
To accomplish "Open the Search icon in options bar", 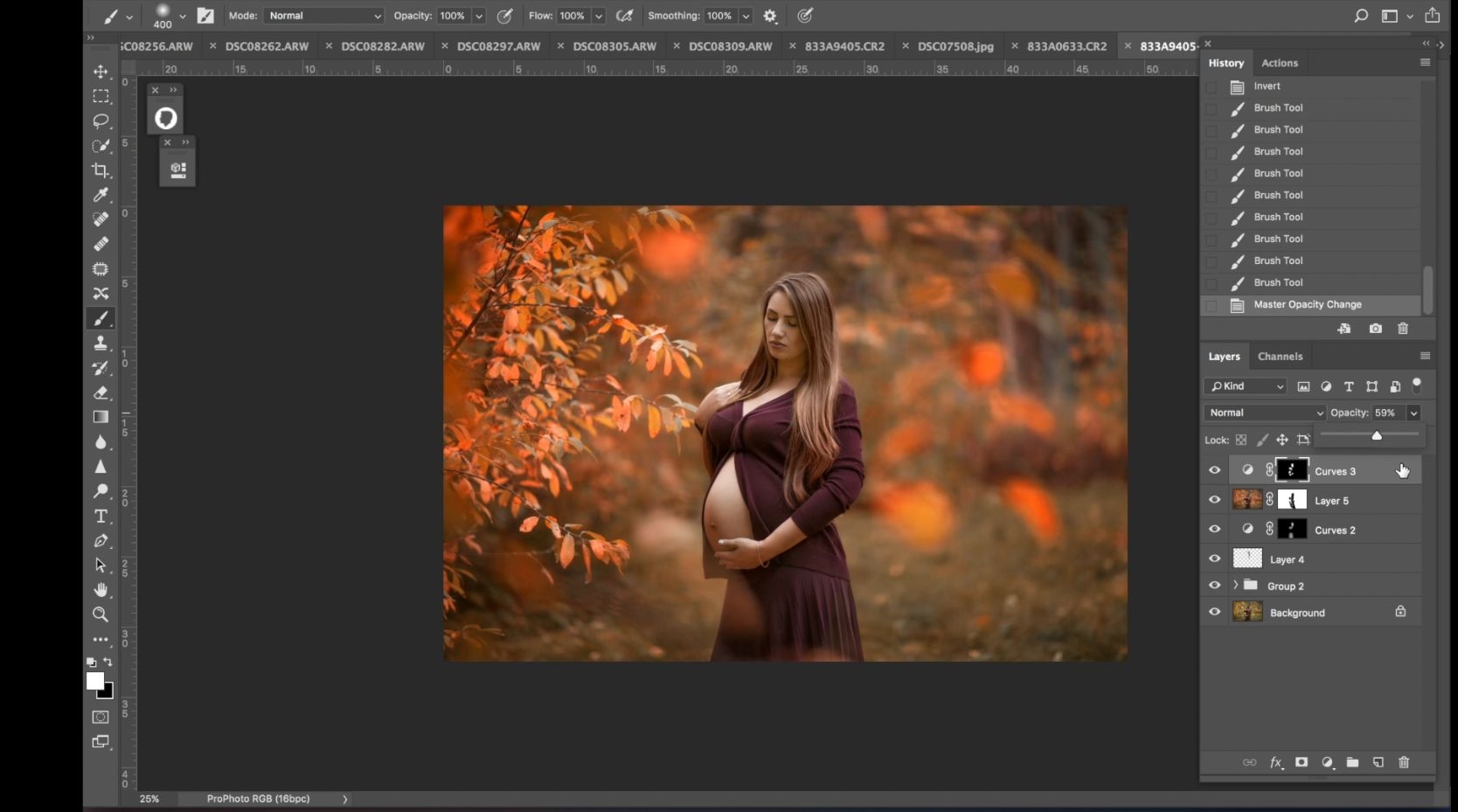I will (1361, 16).
